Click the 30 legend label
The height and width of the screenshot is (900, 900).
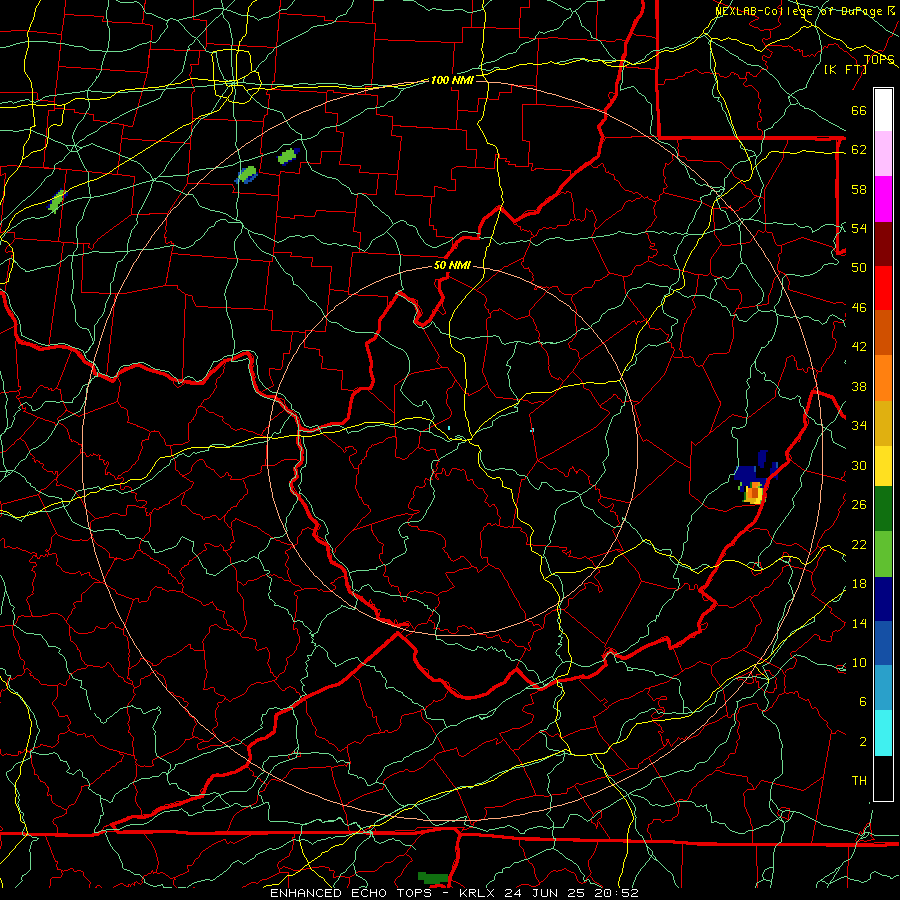pyautogui.click(x=859, y=465)
